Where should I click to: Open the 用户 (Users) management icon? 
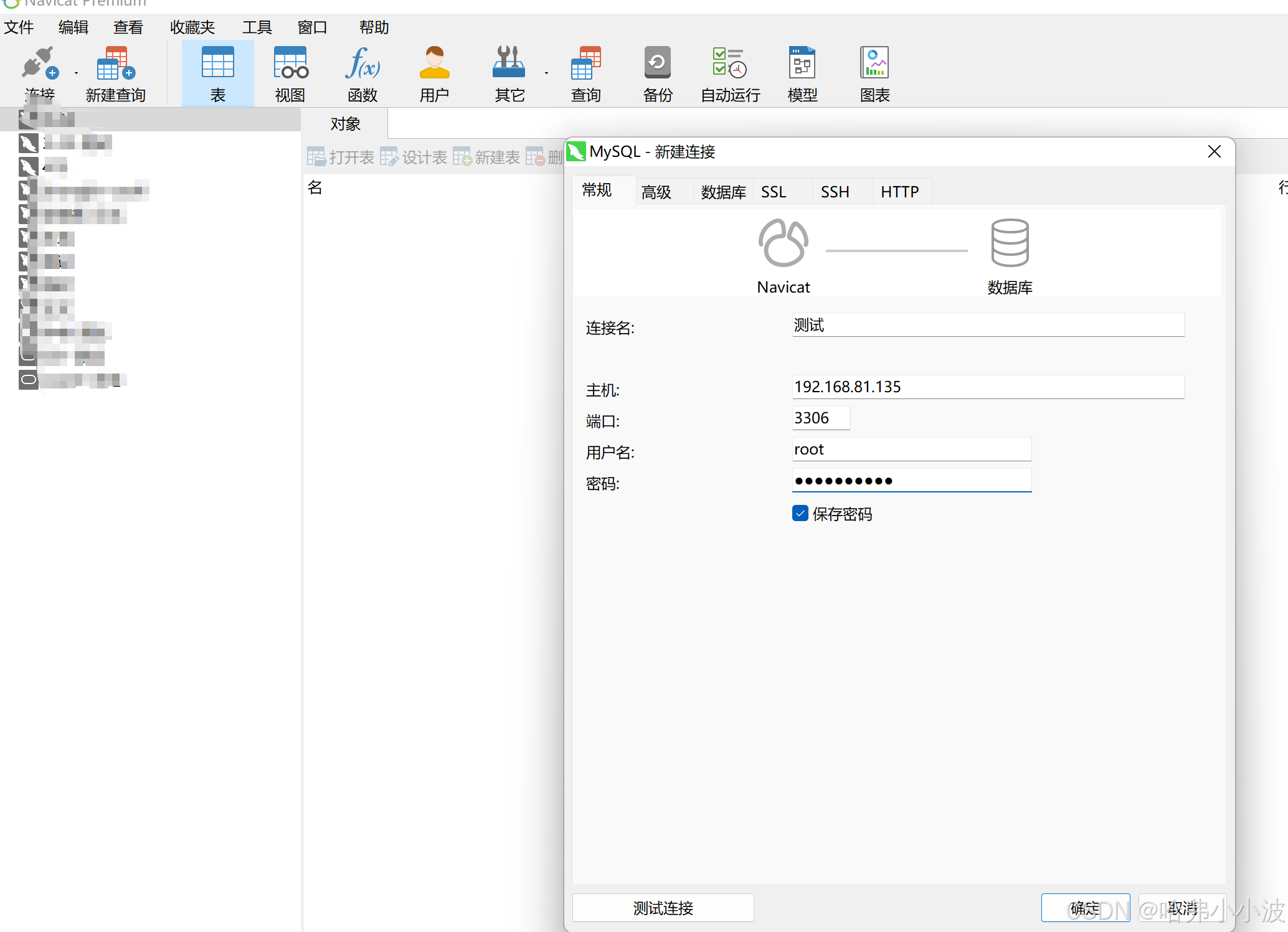point(434,72)
